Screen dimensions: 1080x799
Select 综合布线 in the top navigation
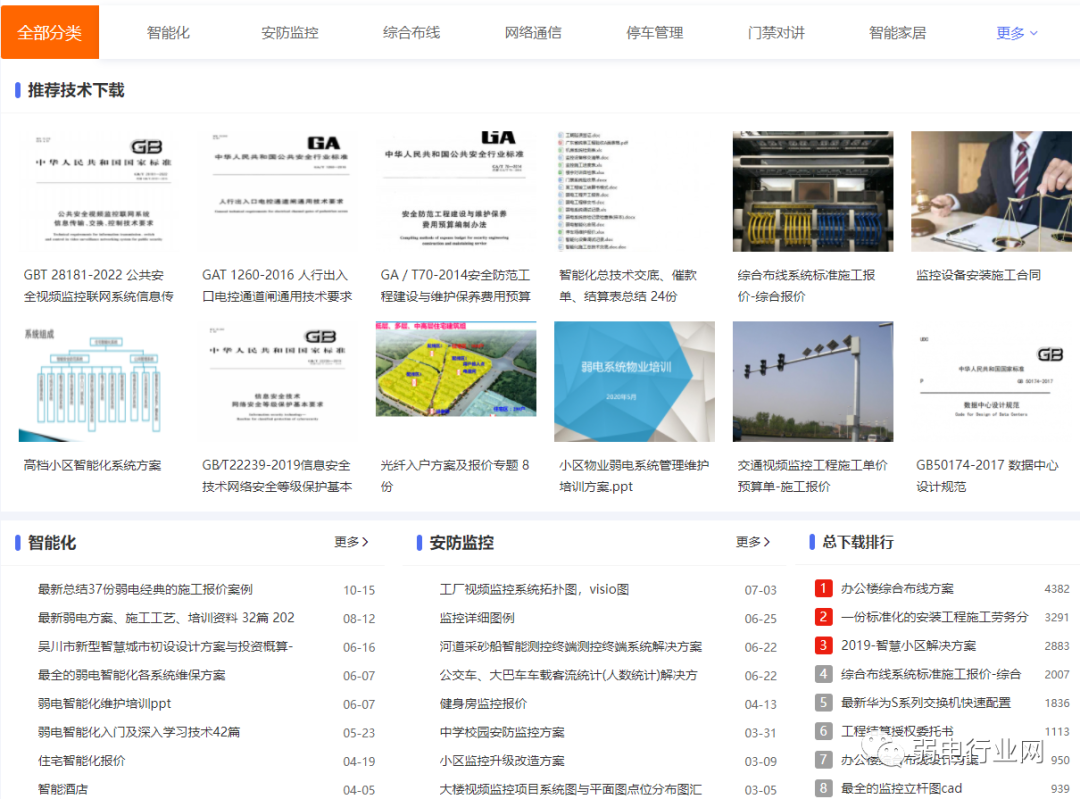point(411,31)
